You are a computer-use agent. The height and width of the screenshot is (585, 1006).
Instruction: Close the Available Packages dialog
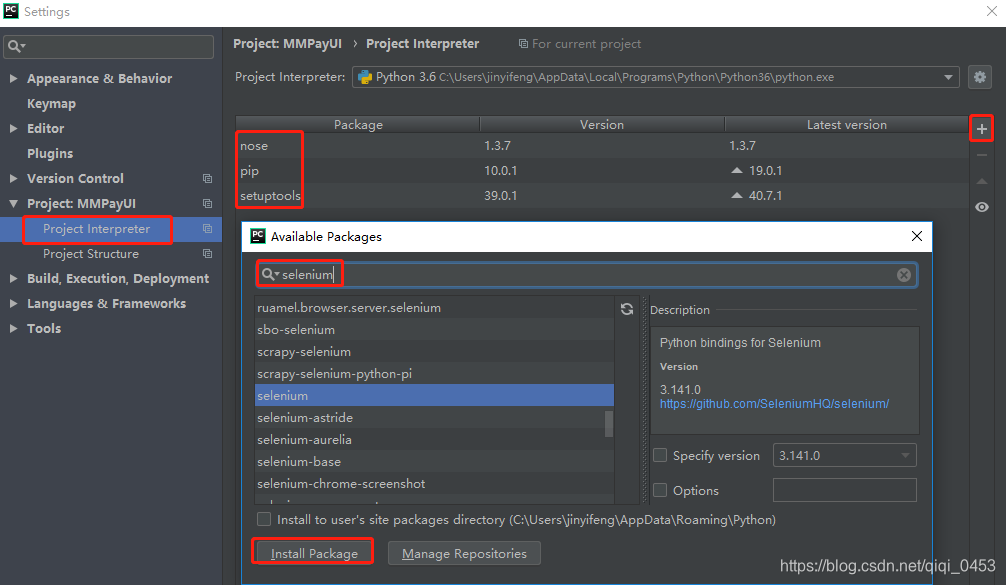[917, 236]
